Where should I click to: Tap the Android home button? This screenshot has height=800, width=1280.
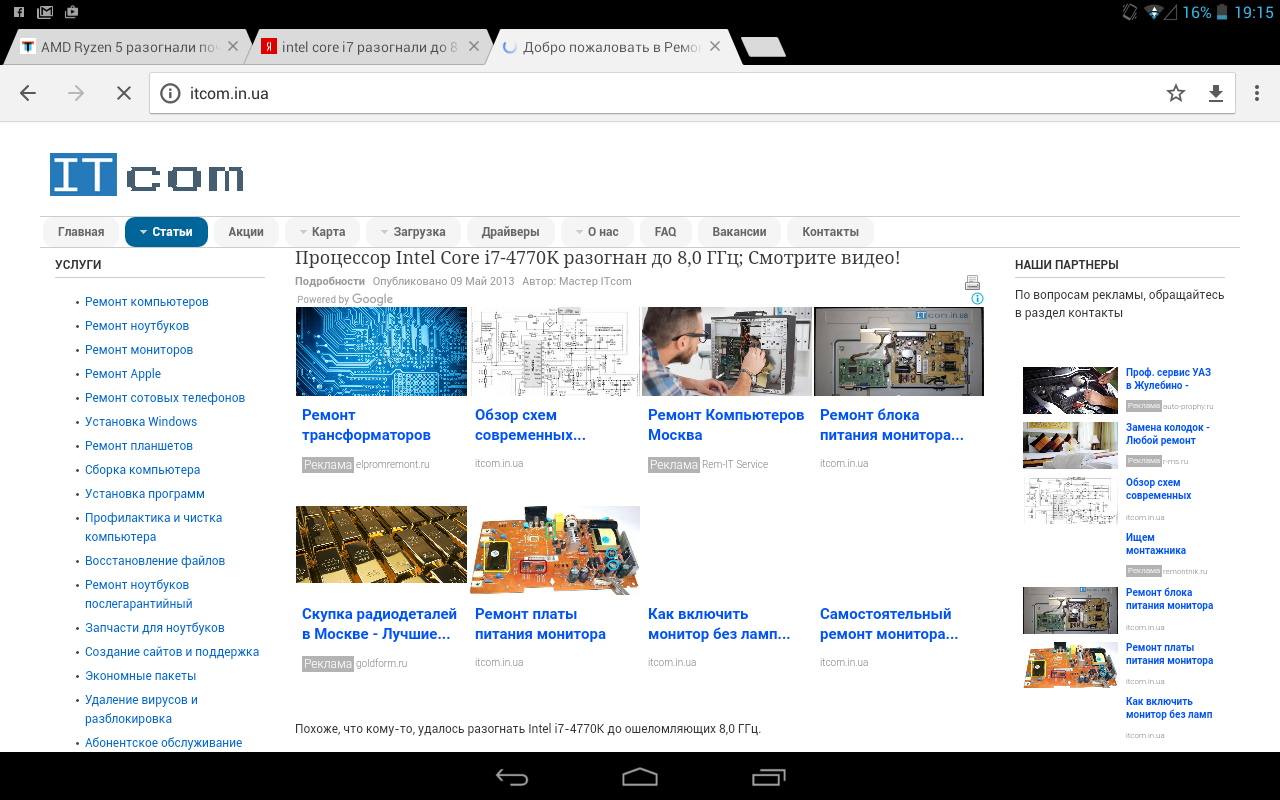(640, 777)
